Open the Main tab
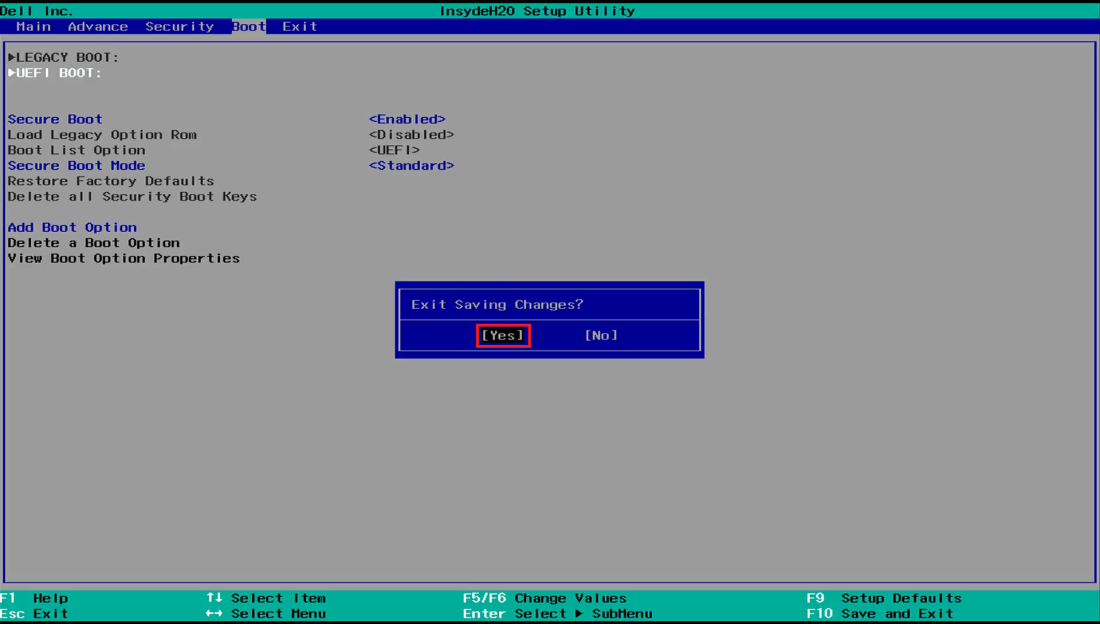Image resolution: width=1100 pixels, height=624 pixels. click(33, 26)
